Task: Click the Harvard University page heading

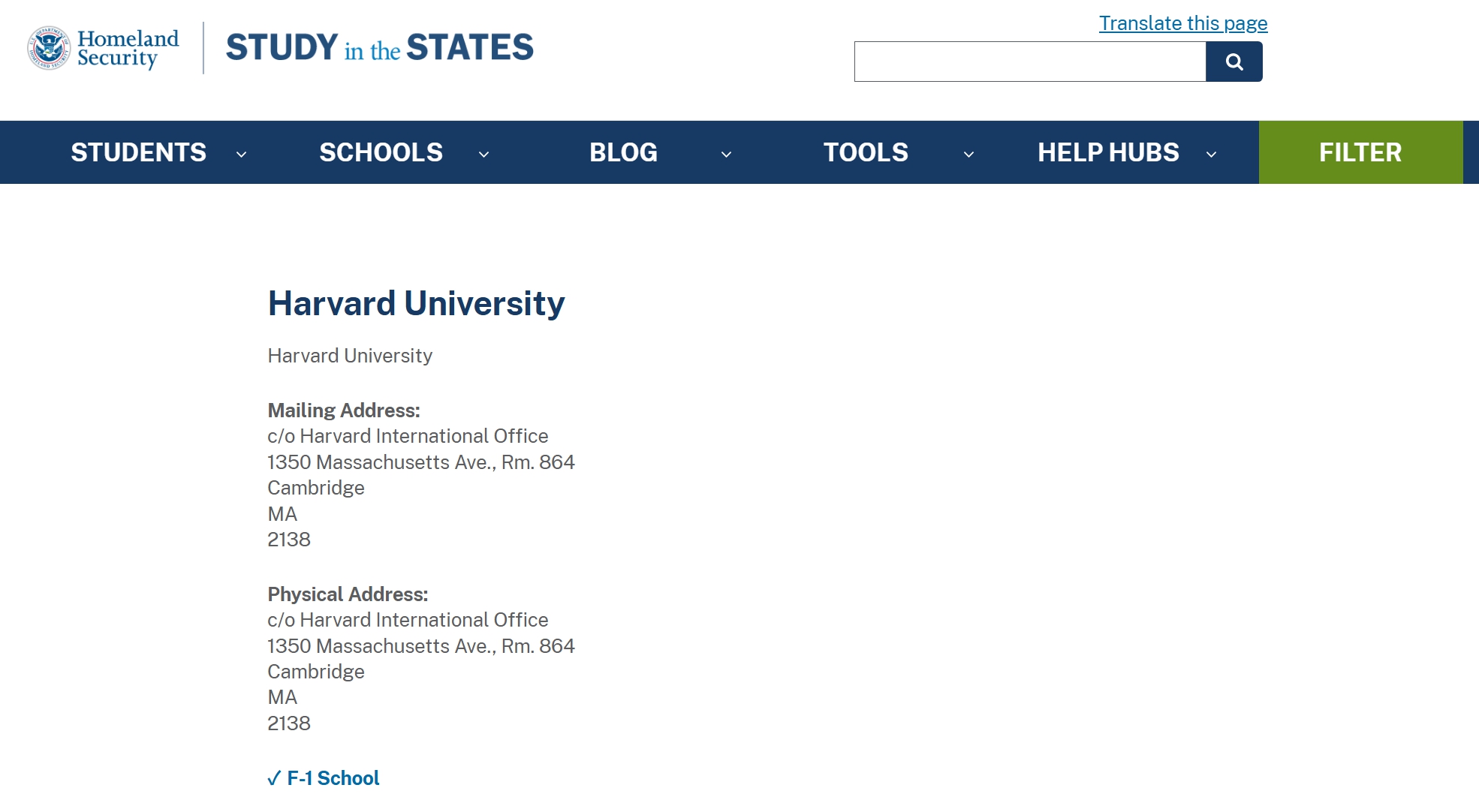Action: 416,303
